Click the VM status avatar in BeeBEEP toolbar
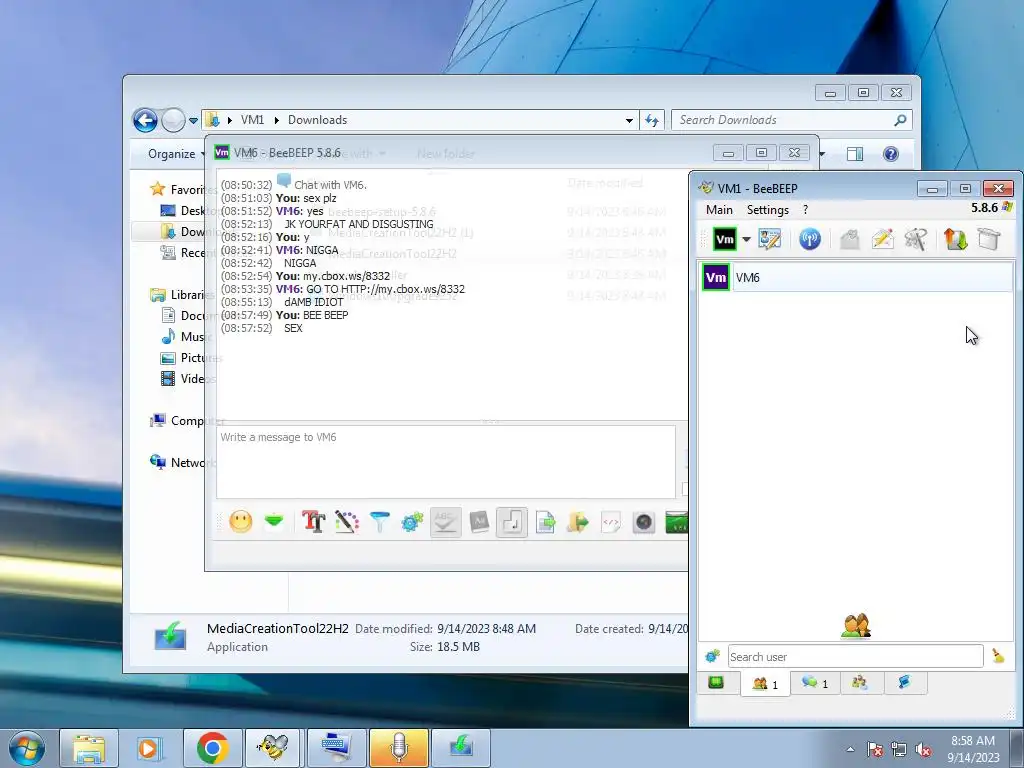 (x=724, y=239)
